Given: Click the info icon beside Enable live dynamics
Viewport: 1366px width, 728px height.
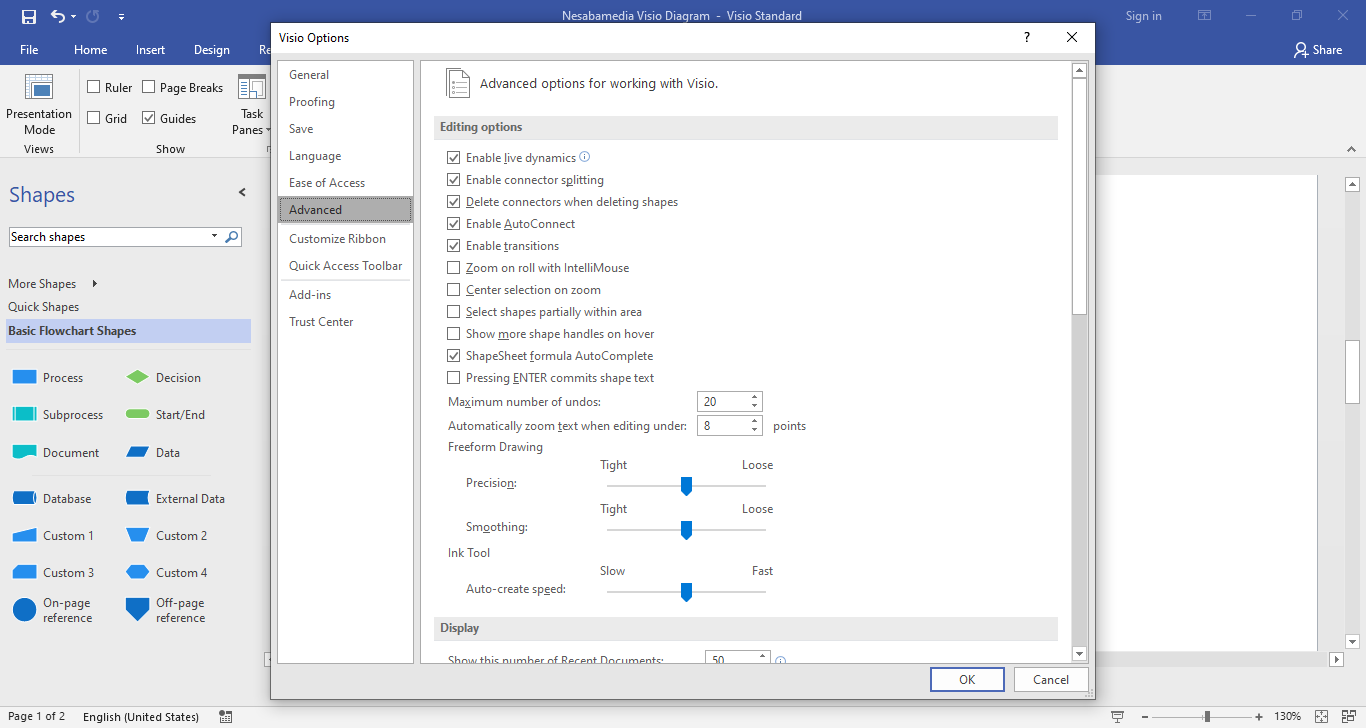Looking at the screenshot, I should click(x=585, y=157).
